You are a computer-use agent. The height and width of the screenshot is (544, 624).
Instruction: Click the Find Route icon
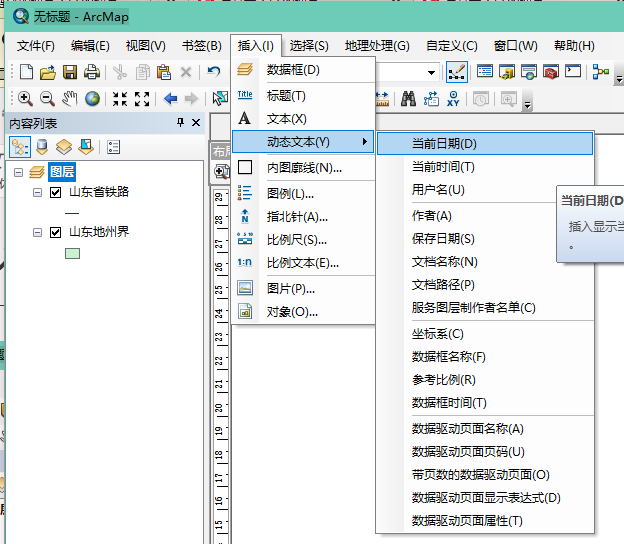coord(431,98)
